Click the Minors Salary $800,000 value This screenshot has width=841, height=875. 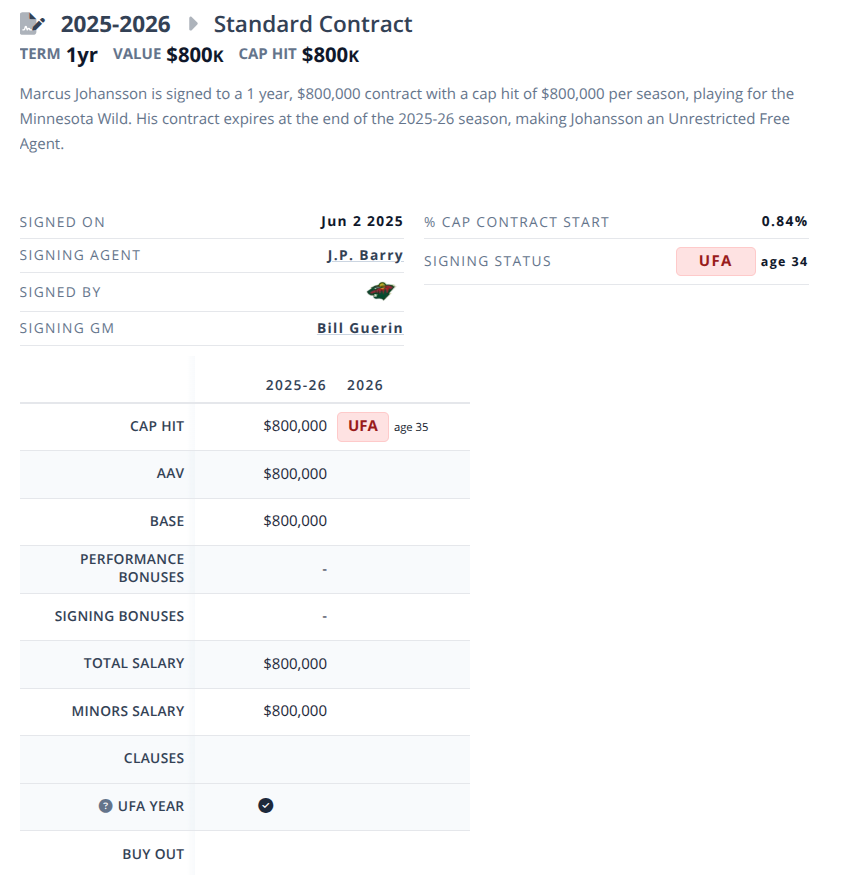(295, 711)
